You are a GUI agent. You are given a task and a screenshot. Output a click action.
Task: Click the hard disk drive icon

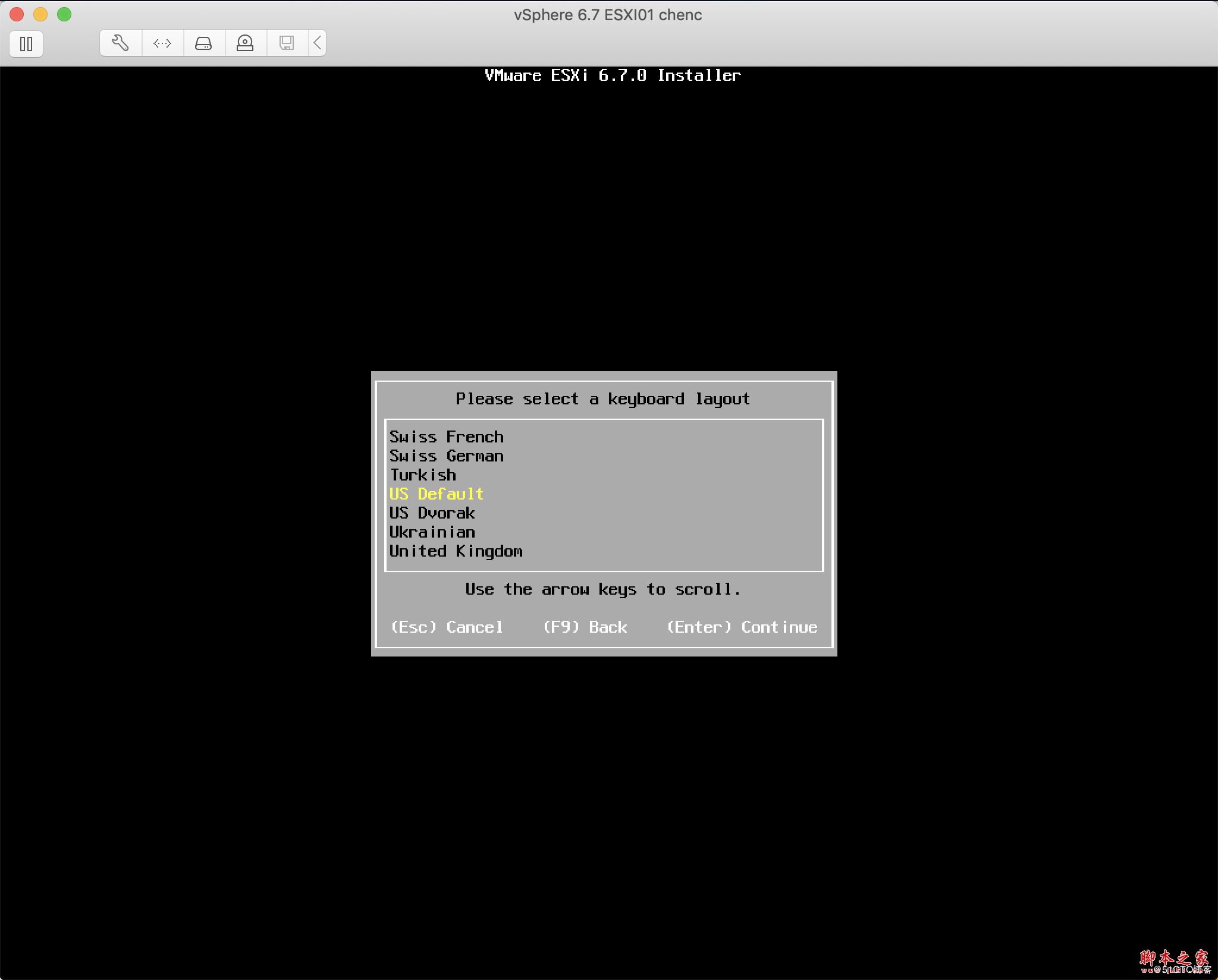pos(203,43)
